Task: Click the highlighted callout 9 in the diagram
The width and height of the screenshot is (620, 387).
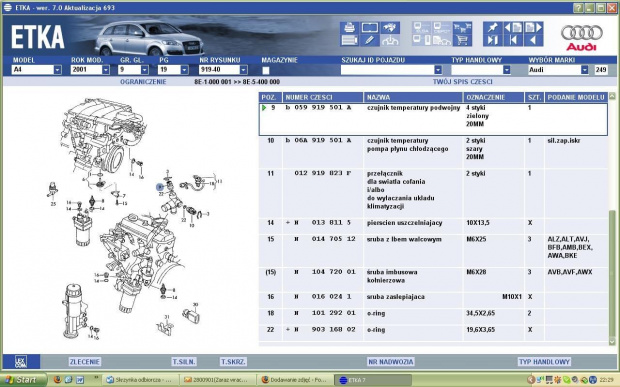Action: click(x=159, y=187)
